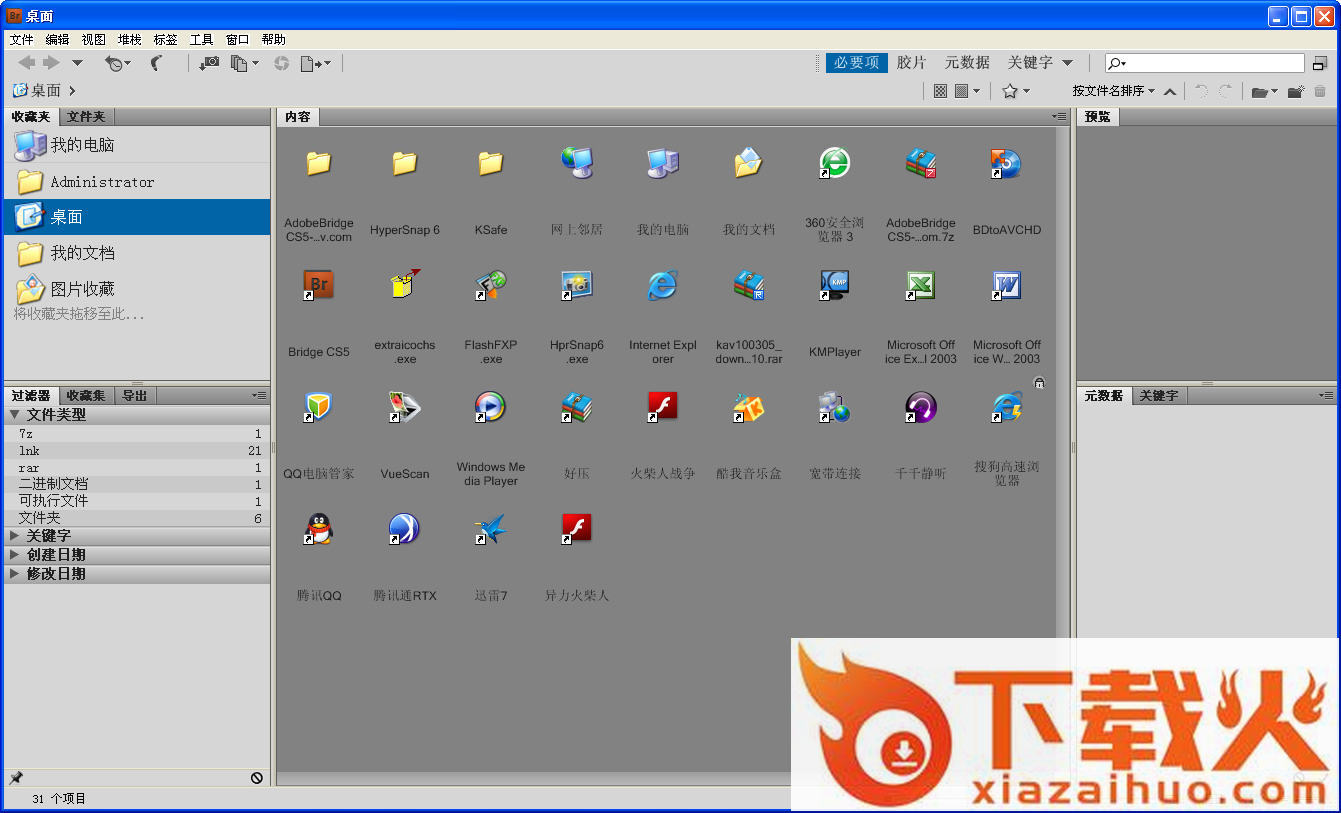Create a new folder icon
The image size is (1341, 813).
tap(1296, 92)
